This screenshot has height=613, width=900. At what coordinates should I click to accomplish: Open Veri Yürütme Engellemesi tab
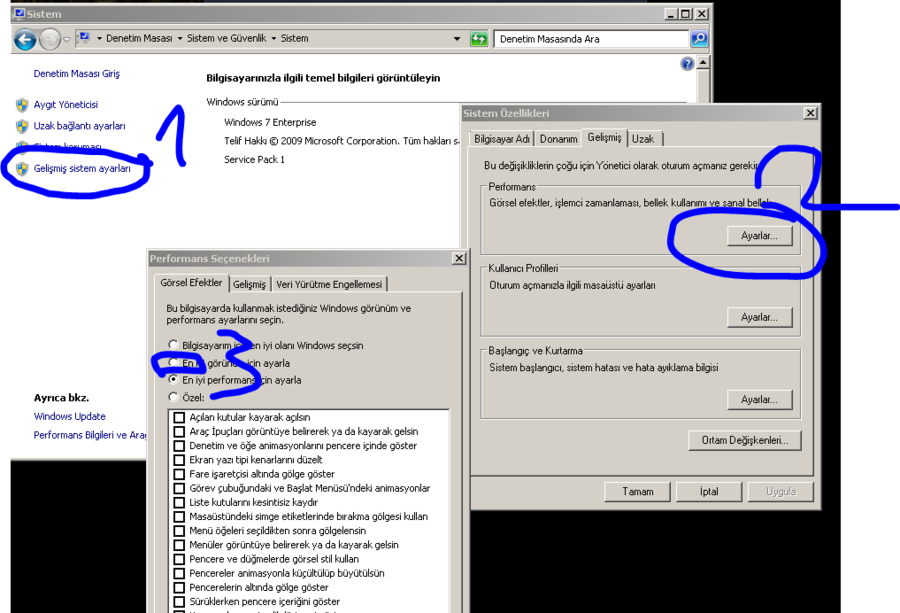pos(329,284)
